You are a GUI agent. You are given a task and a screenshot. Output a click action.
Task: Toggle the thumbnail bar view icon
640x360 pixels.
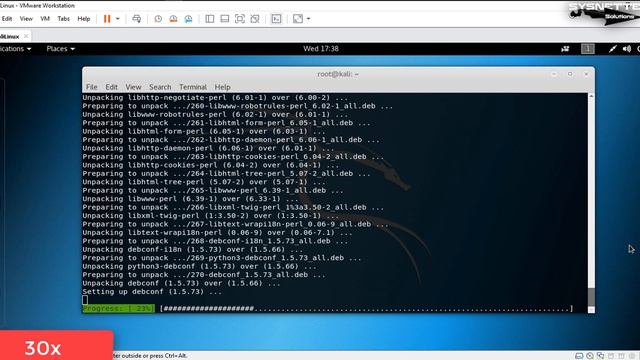pyautogui.click(x=224, y=19)
